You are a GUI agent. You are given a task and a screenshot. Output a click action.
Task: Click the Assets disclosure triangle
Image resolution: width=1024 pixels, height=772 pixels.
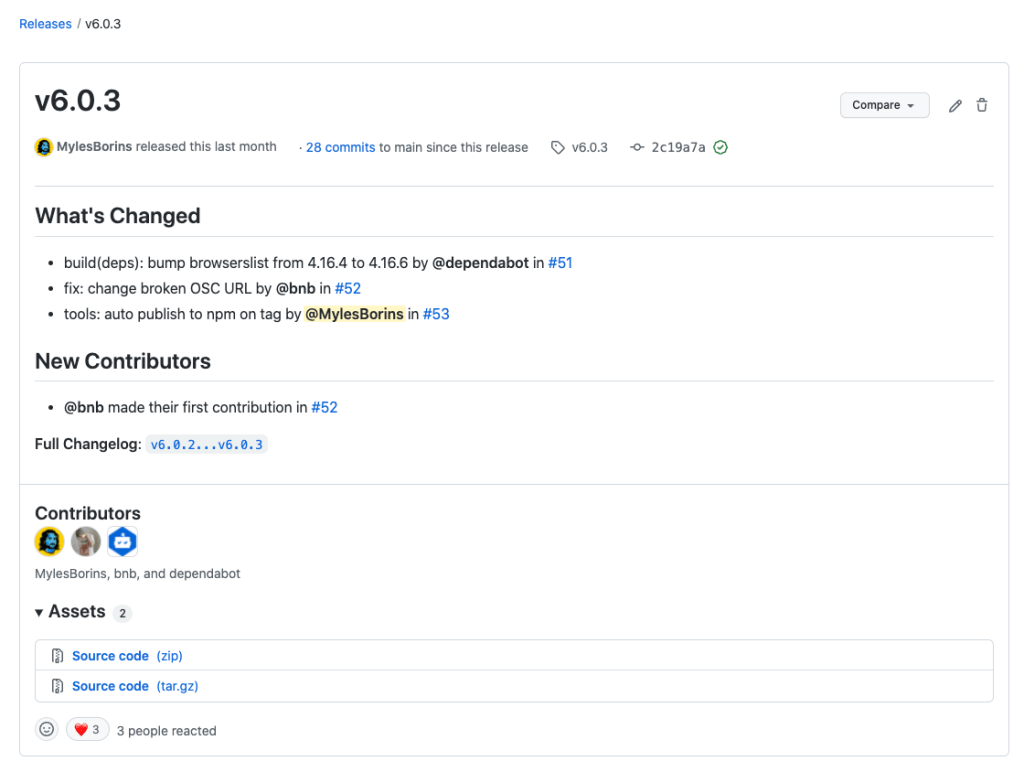point(38,611)
